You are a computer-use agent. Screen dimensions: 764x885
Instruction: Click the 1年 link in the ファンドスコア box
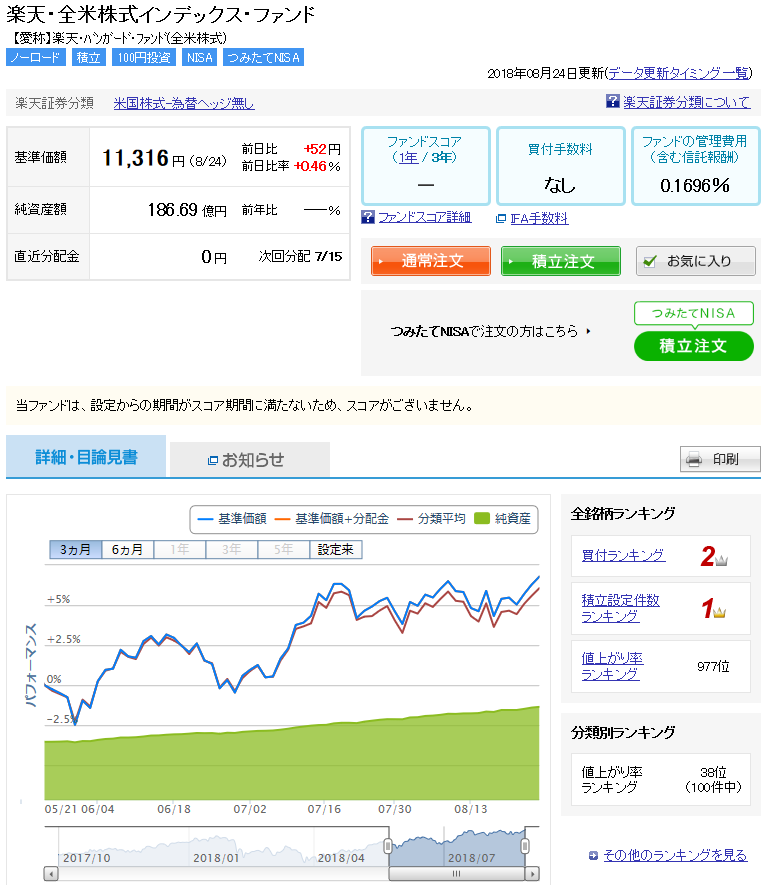tap(409, 157)
